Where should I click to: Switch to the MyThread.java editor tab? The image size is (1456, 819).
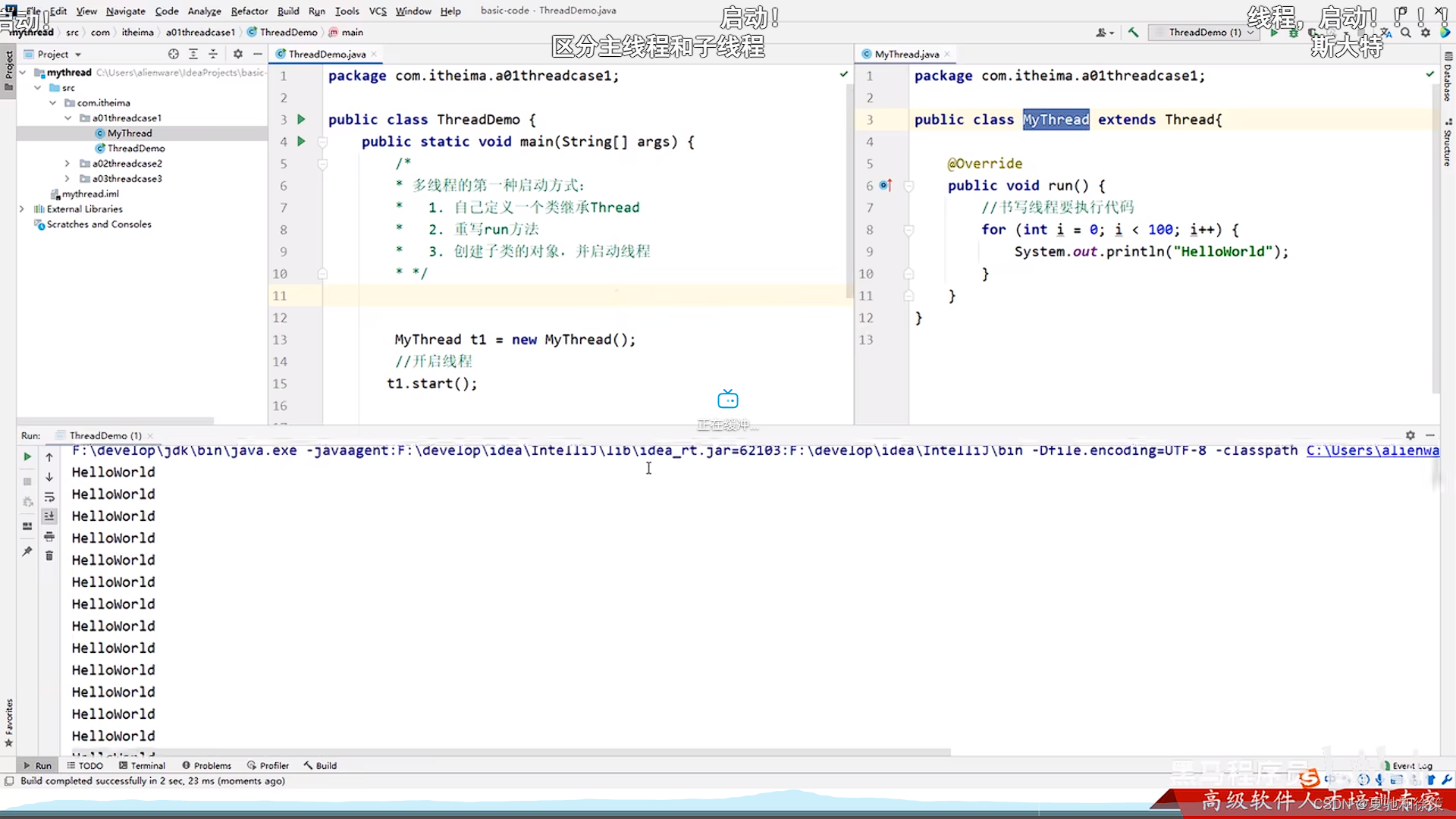(906, 54)
